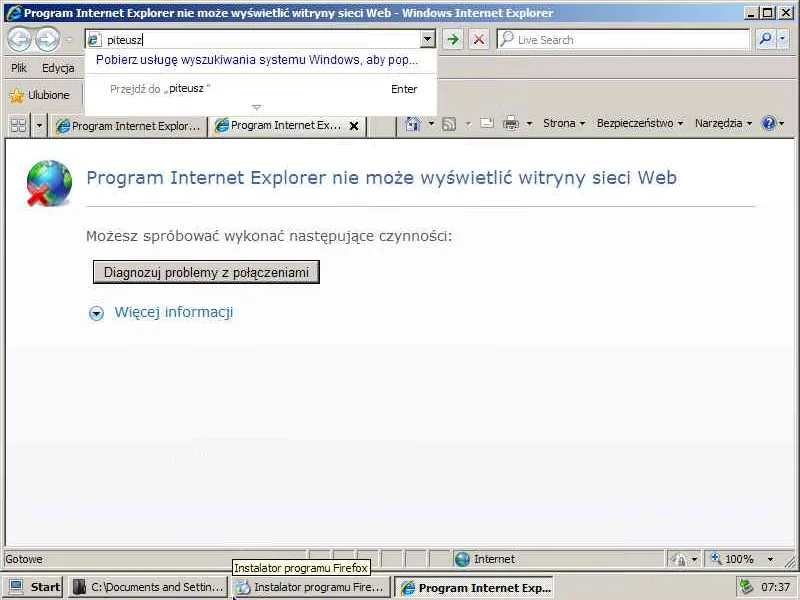Screen dimensions: 800x600
Task: Close the active tab with X
Action: pos(354,126)
